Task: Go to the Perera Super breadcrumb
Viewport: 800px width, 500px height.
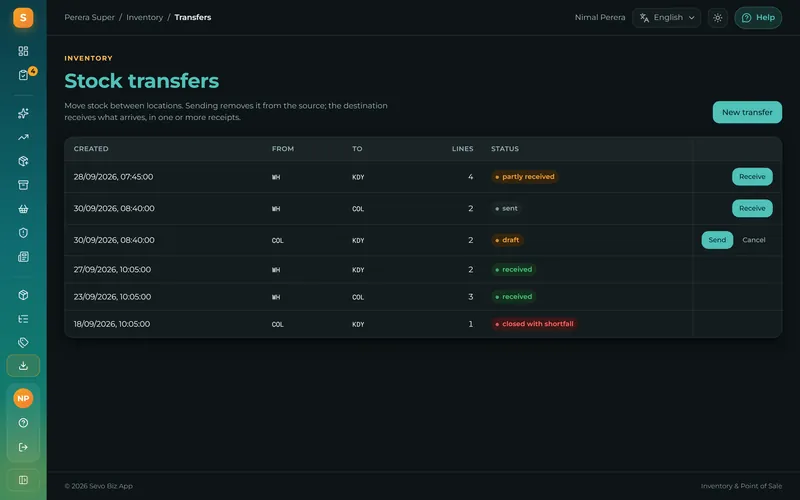Action: pos(89,17)
